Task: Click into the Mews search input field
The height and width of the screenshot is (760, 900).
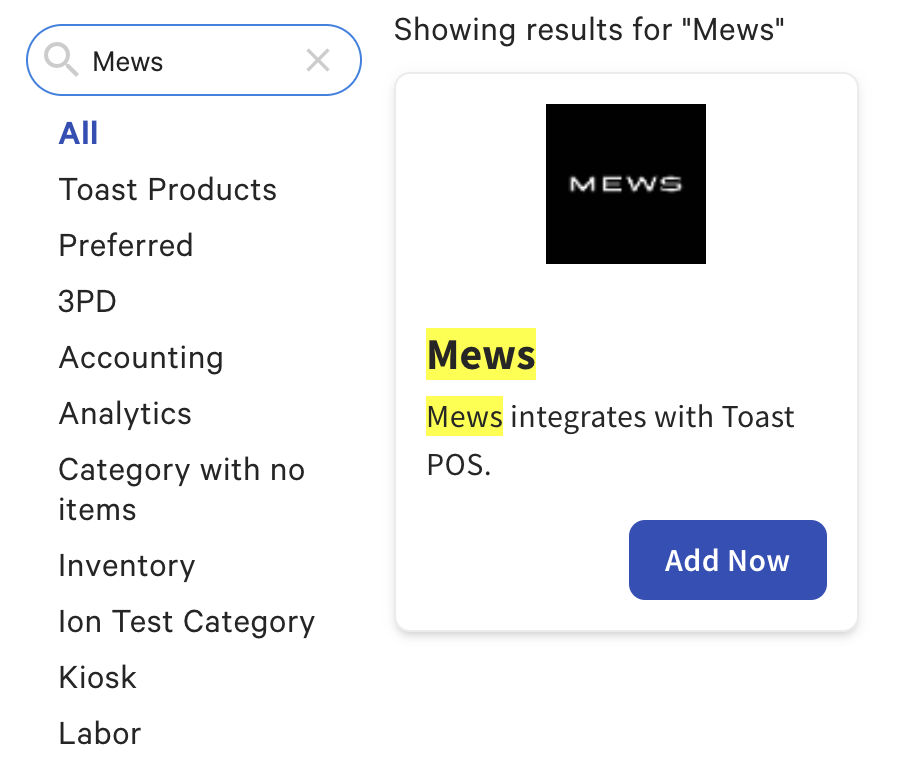Action: (x=190, y=61)
